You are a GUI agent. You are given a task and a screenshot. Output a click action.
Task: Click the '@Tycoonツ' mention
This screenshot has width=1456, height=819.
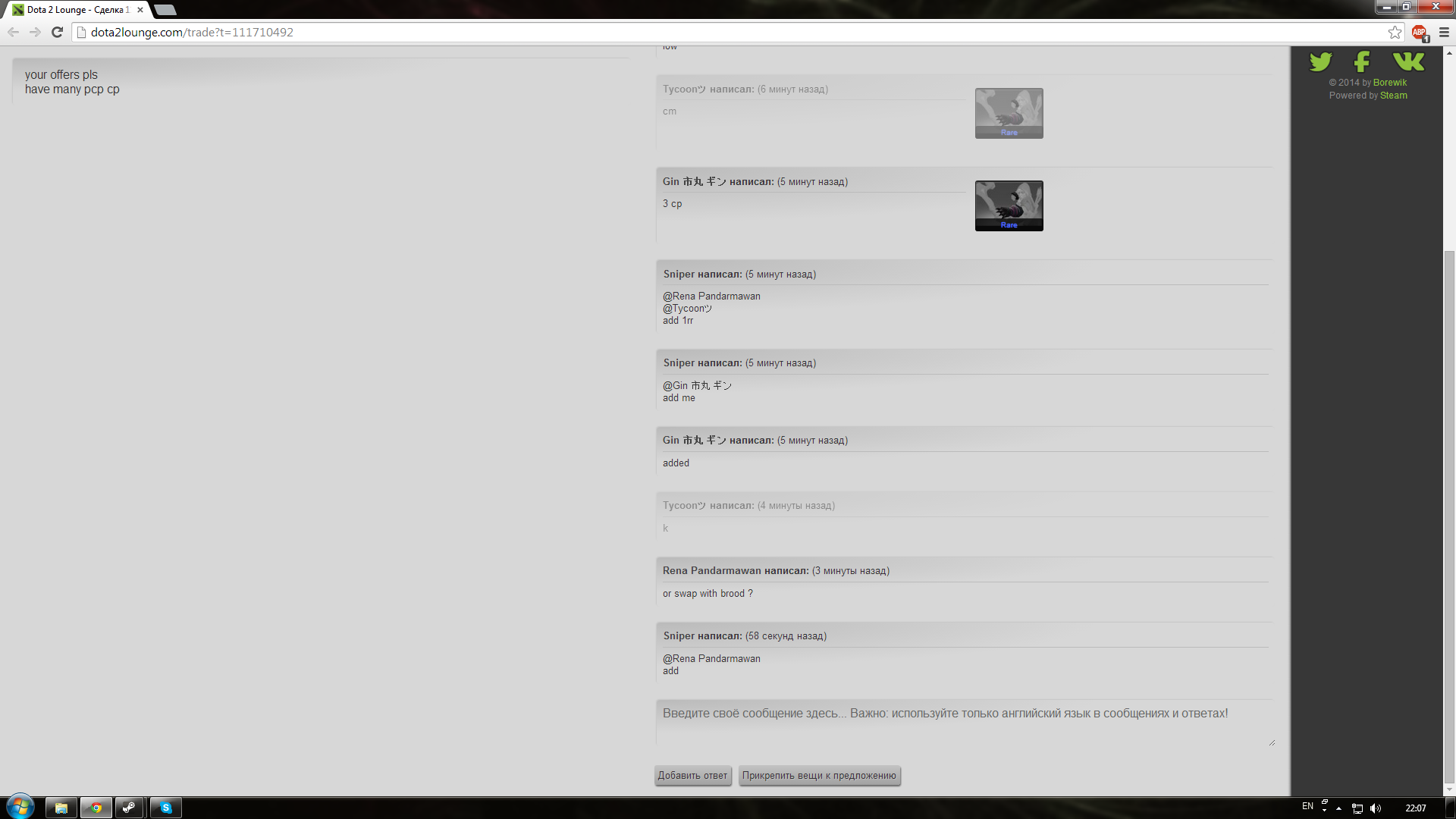pos(688,308)
